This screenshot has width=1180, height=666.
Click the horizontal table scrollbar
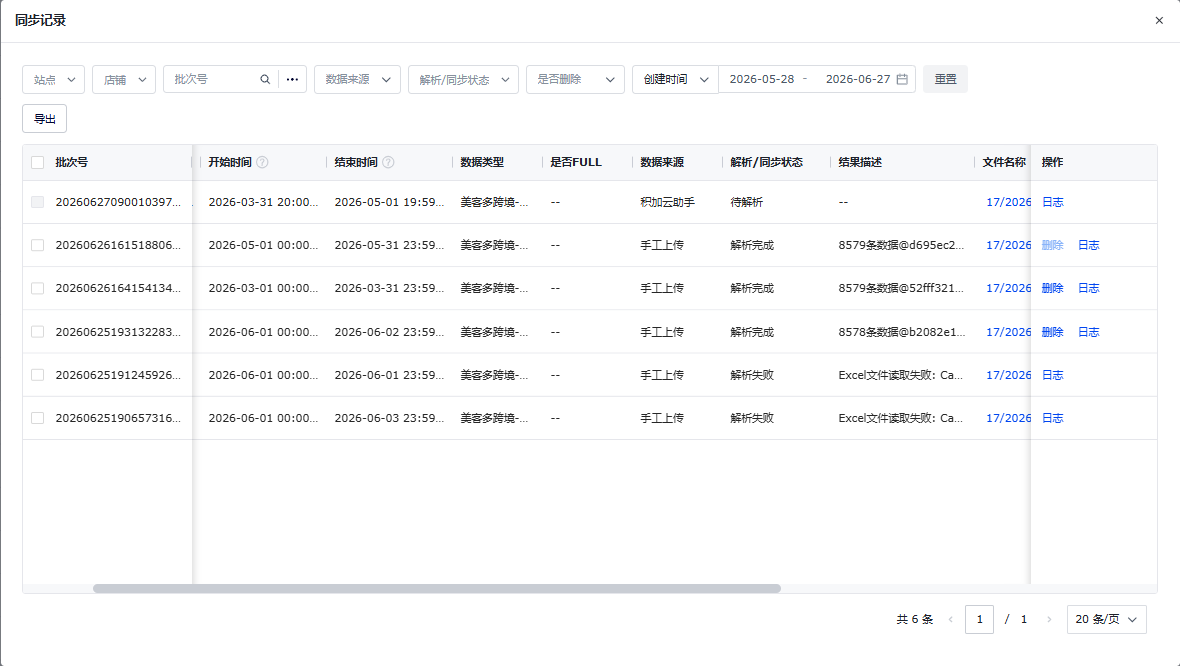[436, 588]
